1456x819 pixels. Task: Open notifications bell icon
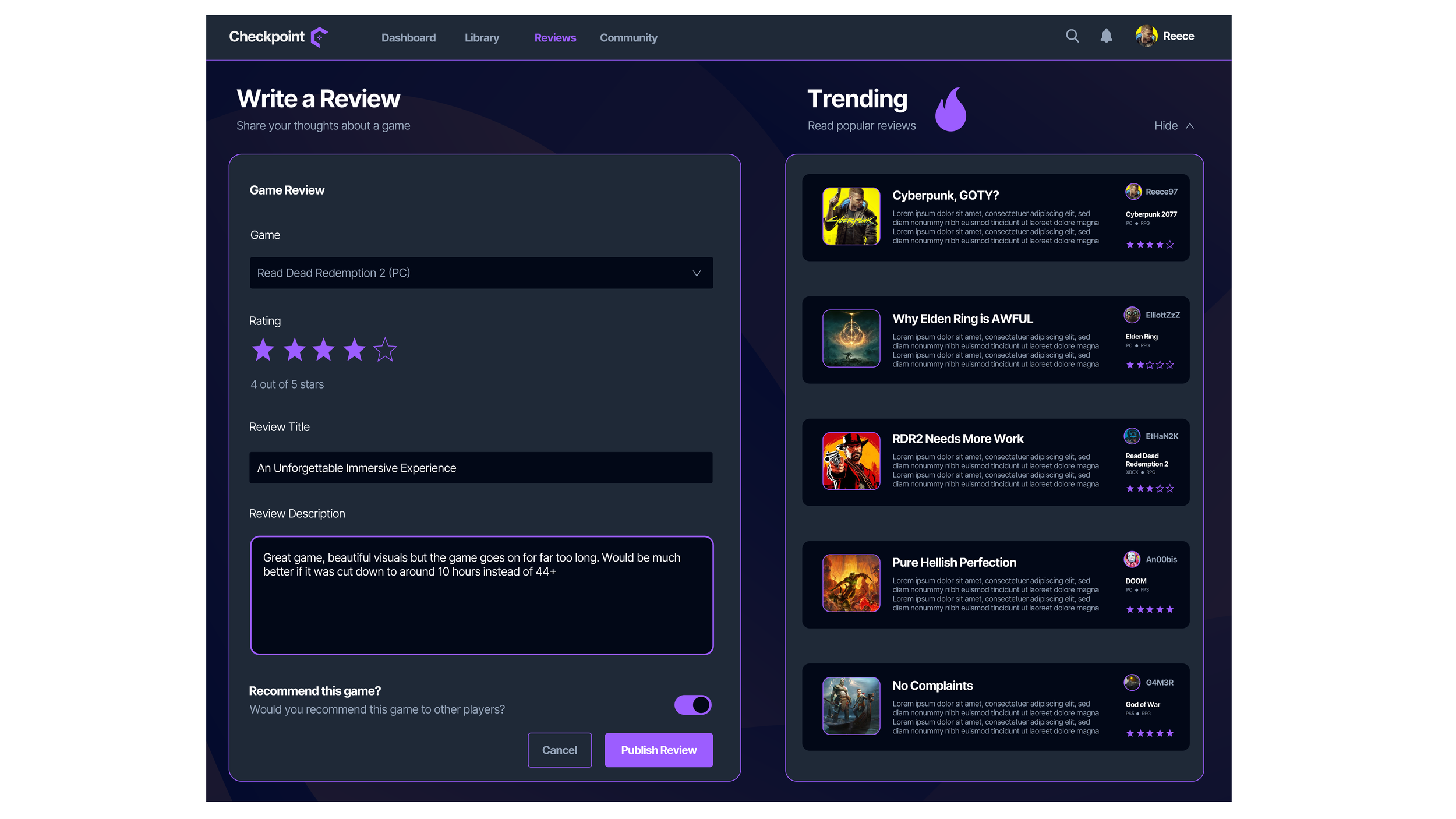click(1106, 36)
